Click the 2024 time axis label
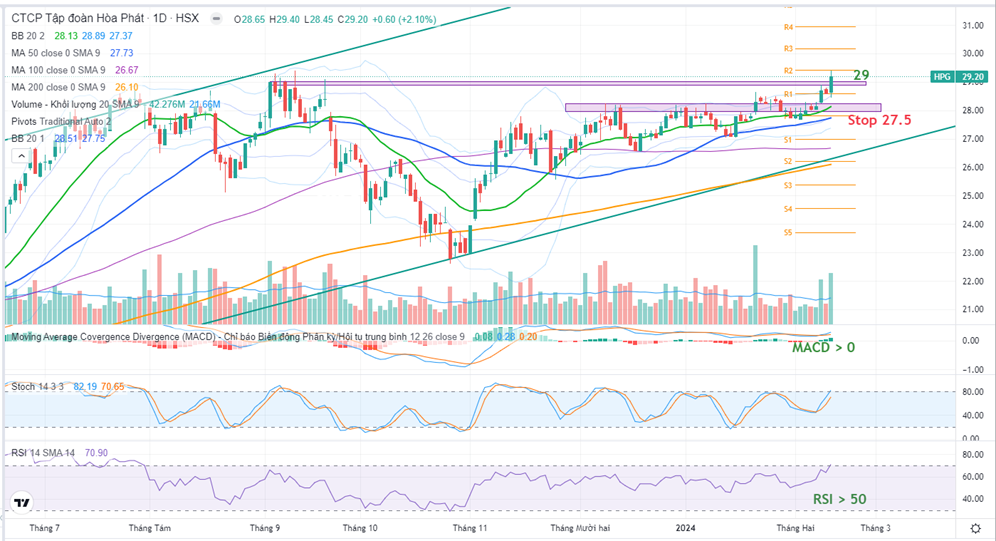 [685, 528]
